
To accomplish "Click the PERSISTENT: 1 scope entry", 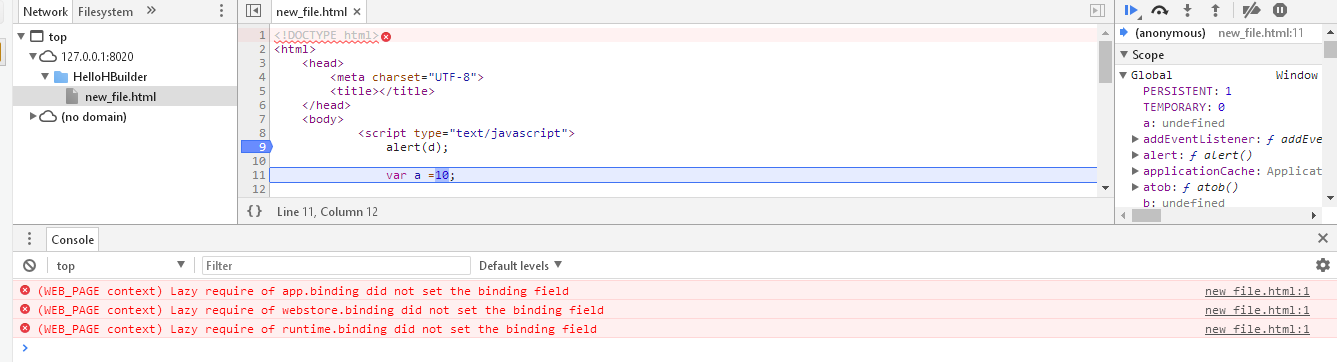I will pos(1187,91).
